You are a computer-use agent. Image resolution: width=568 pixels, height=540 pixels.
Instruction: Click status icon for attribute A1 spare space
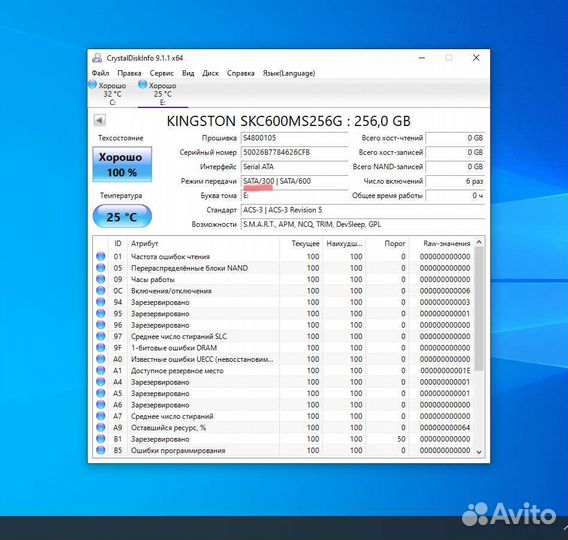point(101,371)
